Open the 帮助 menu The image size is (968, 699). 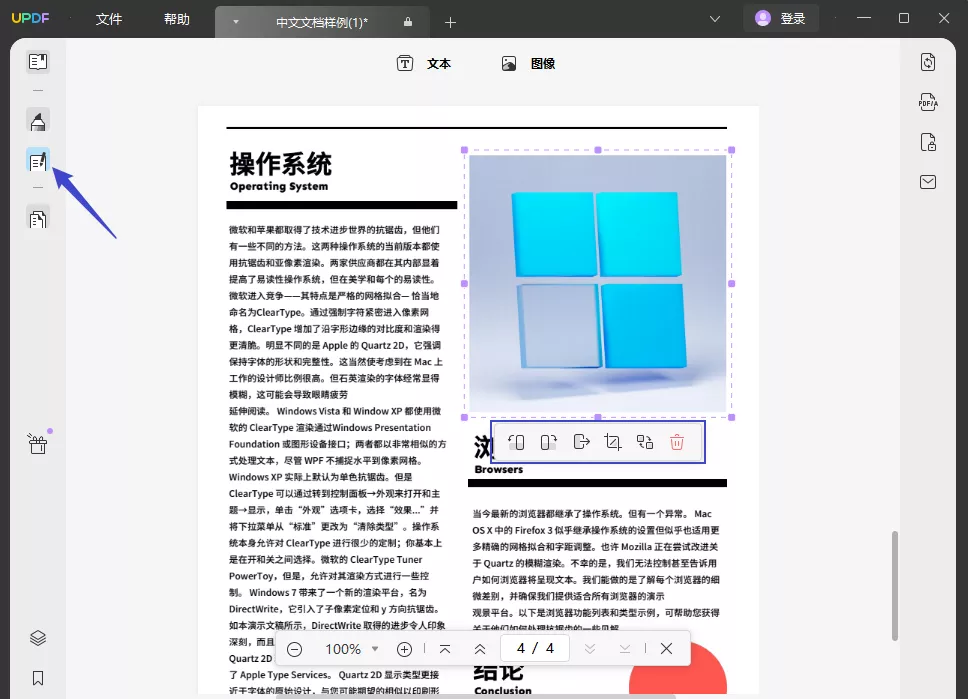(177, 19)
